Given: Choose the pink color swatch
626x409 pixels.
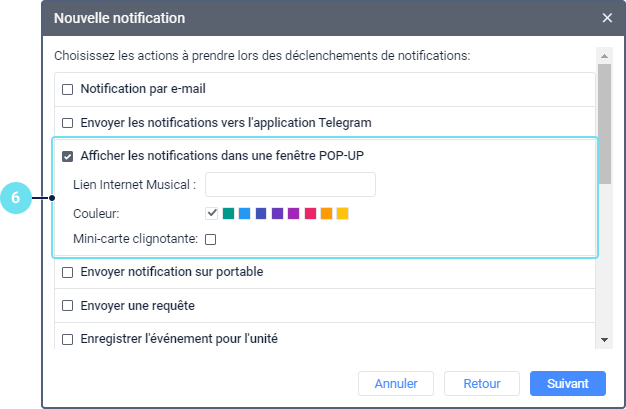Looking at the screenshot, I should pos(310,213).
